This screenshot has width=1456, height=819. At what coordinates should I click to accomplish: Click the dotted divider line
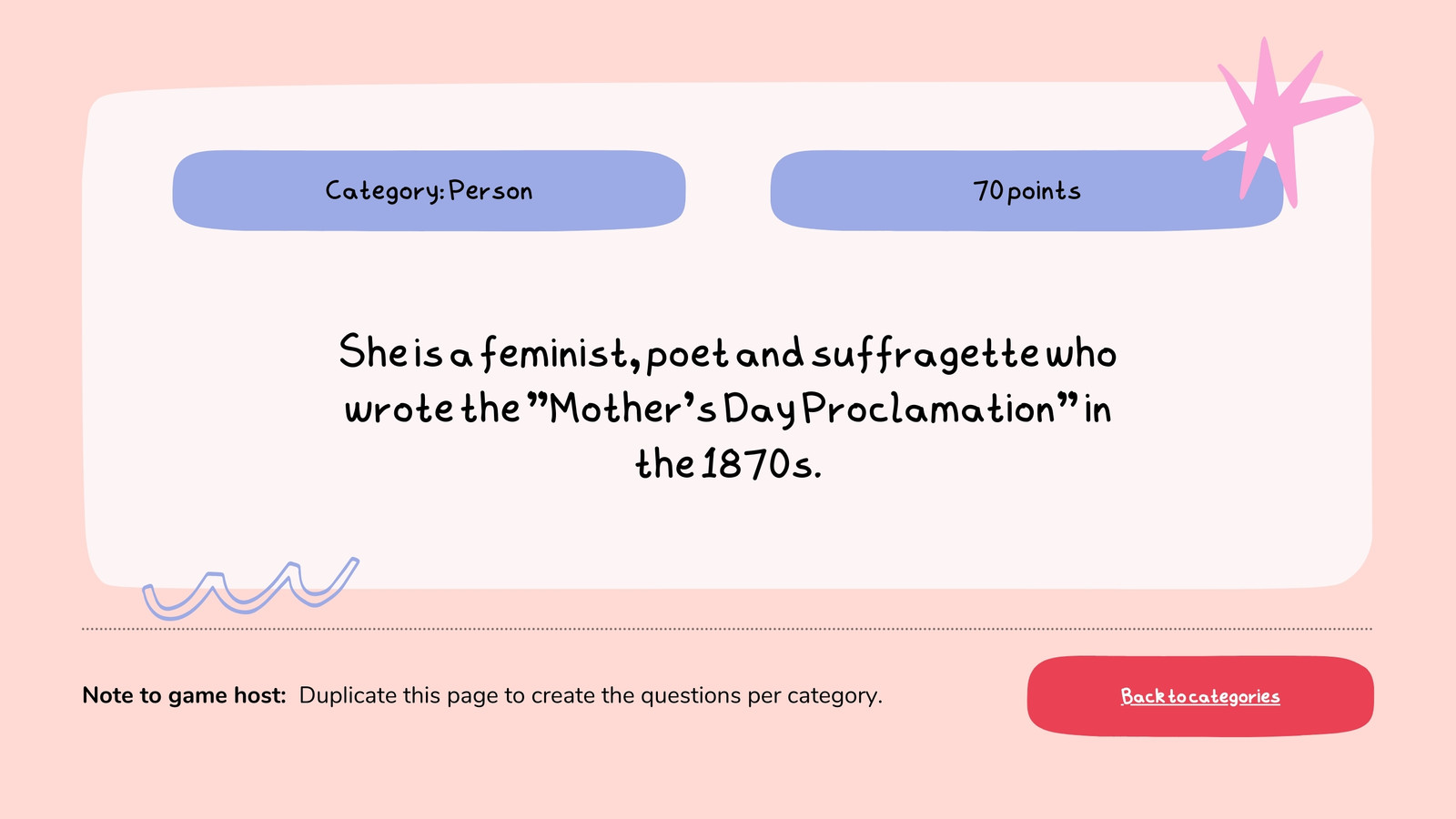pyautogui.click(x=727, y=628)
